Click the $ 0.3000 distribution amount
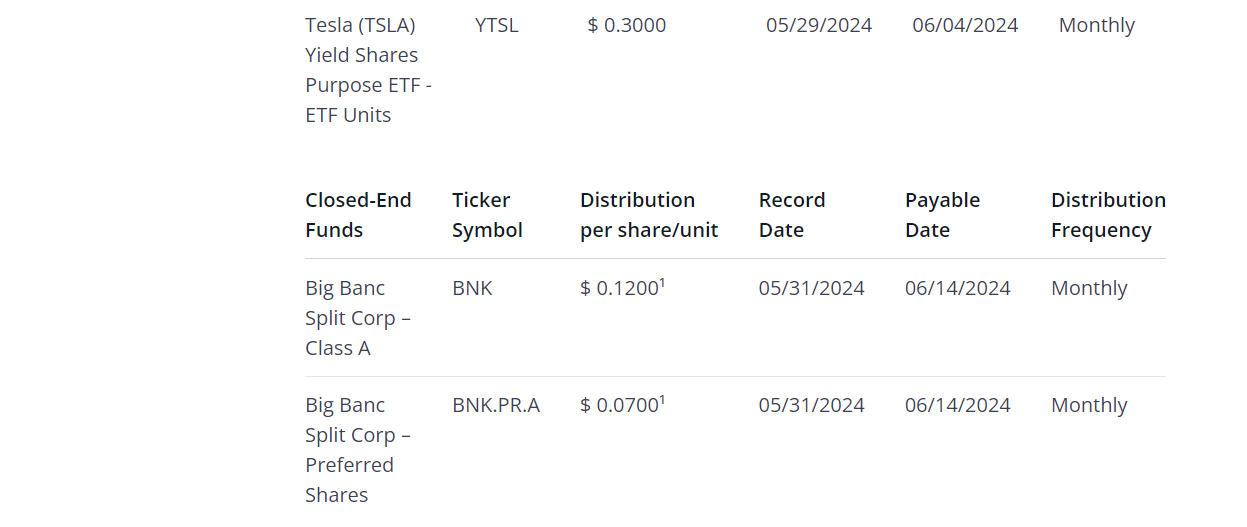The height and width of the screenshot is (527, 1247). [x=627, y=25]
